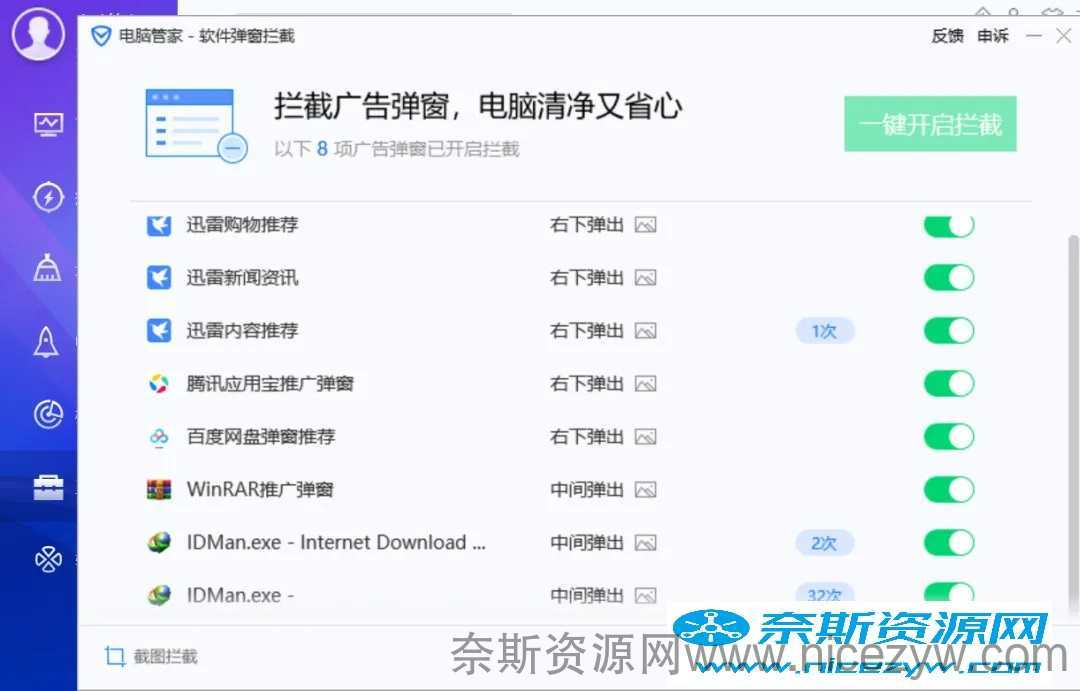Screen dimensions: 1080x691
Task: Select the 迅雷购物推荐 row name
Action: pos(242,225)
